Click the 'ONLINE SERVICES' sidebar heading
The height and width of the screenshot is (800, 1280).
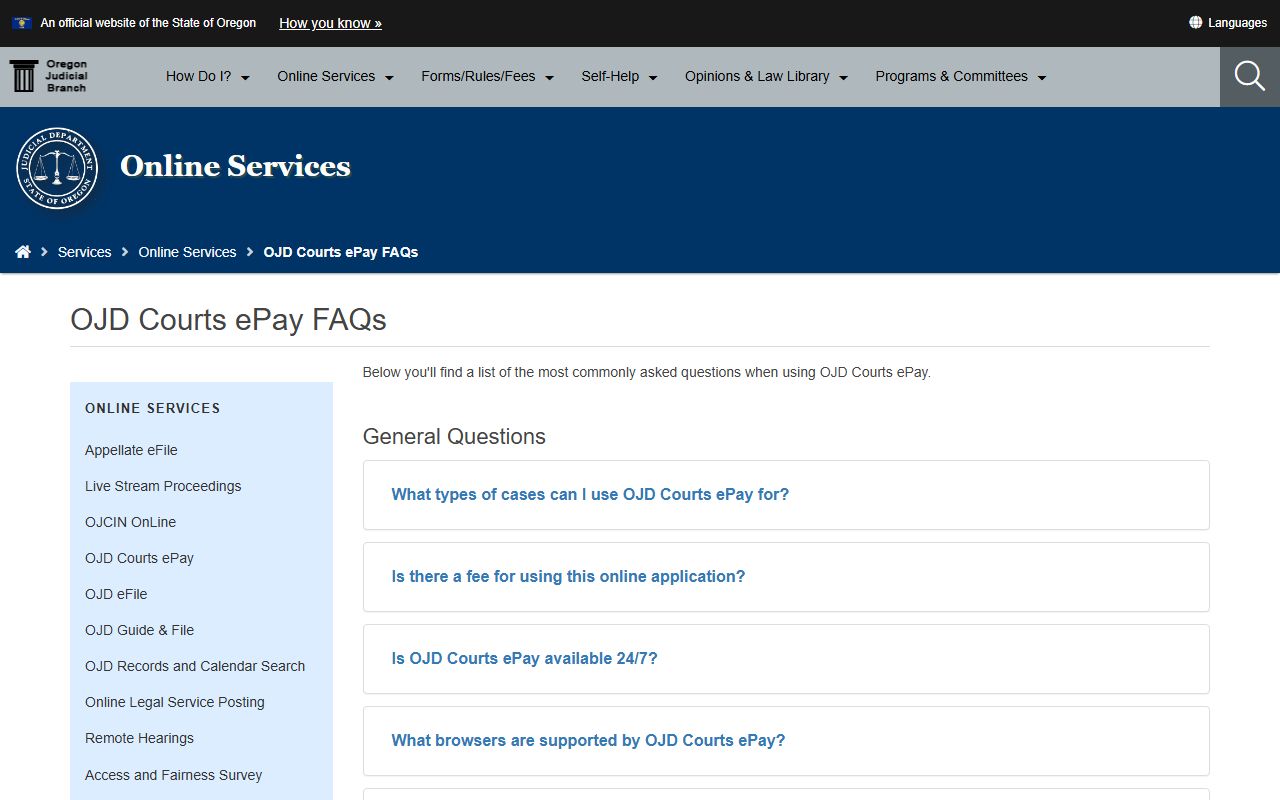point(153,408)
